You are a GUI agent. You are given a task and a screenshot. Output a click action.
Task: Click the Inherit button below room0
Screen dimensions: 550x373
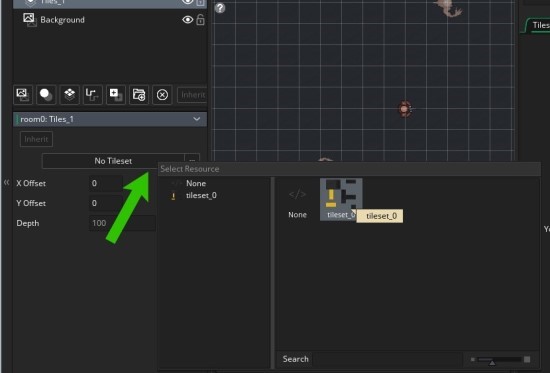(36, 139)
